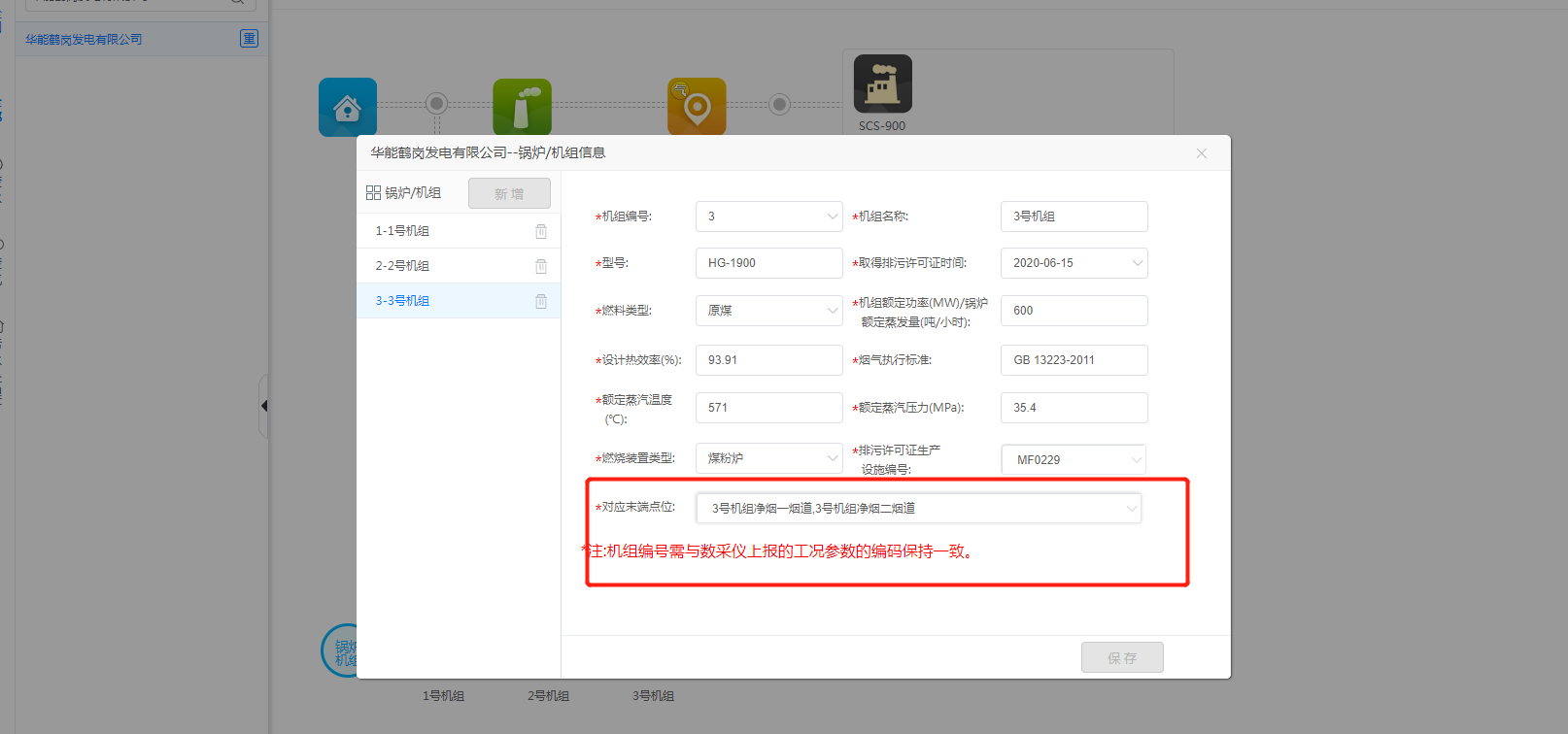Delete the 3-3号机组 entry with trash icon
1568x734 pixels.
pos(541,301)
